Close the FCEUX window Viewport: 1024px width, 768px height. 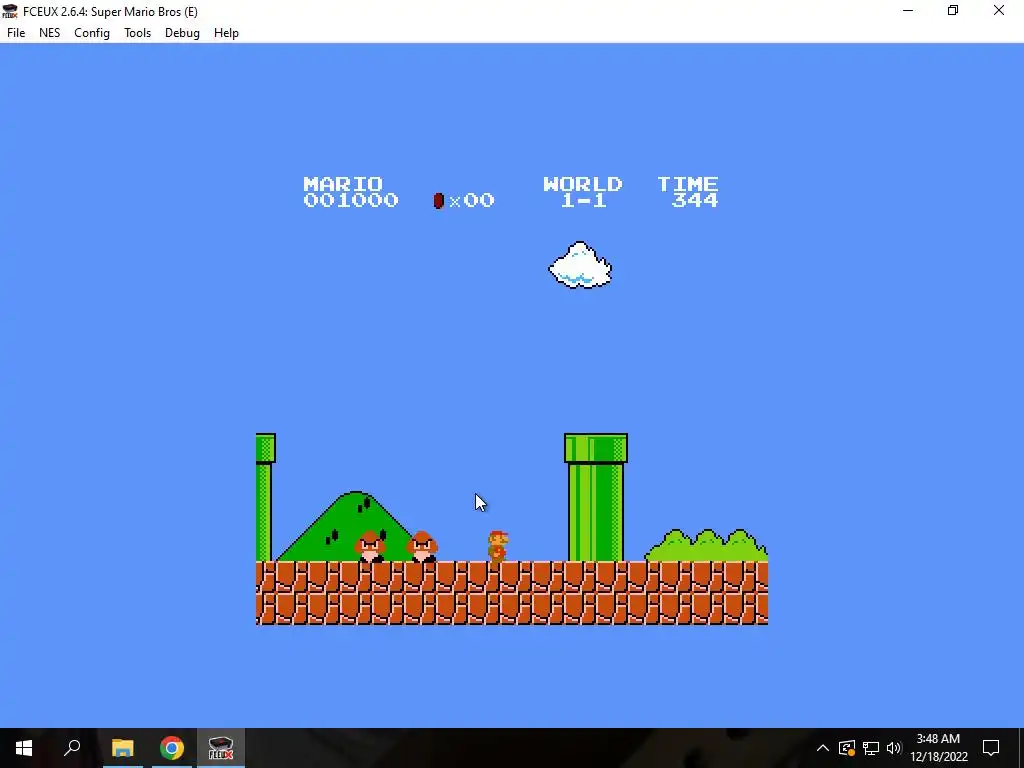click(999, 10)
